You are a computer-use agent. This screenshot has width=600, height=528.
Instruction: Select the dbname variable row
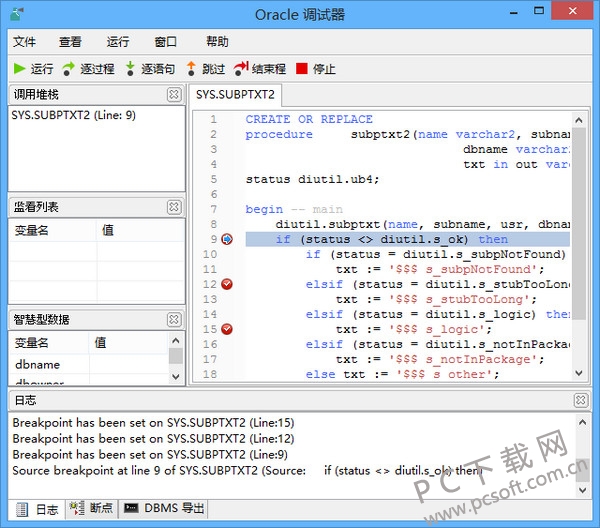89,365
